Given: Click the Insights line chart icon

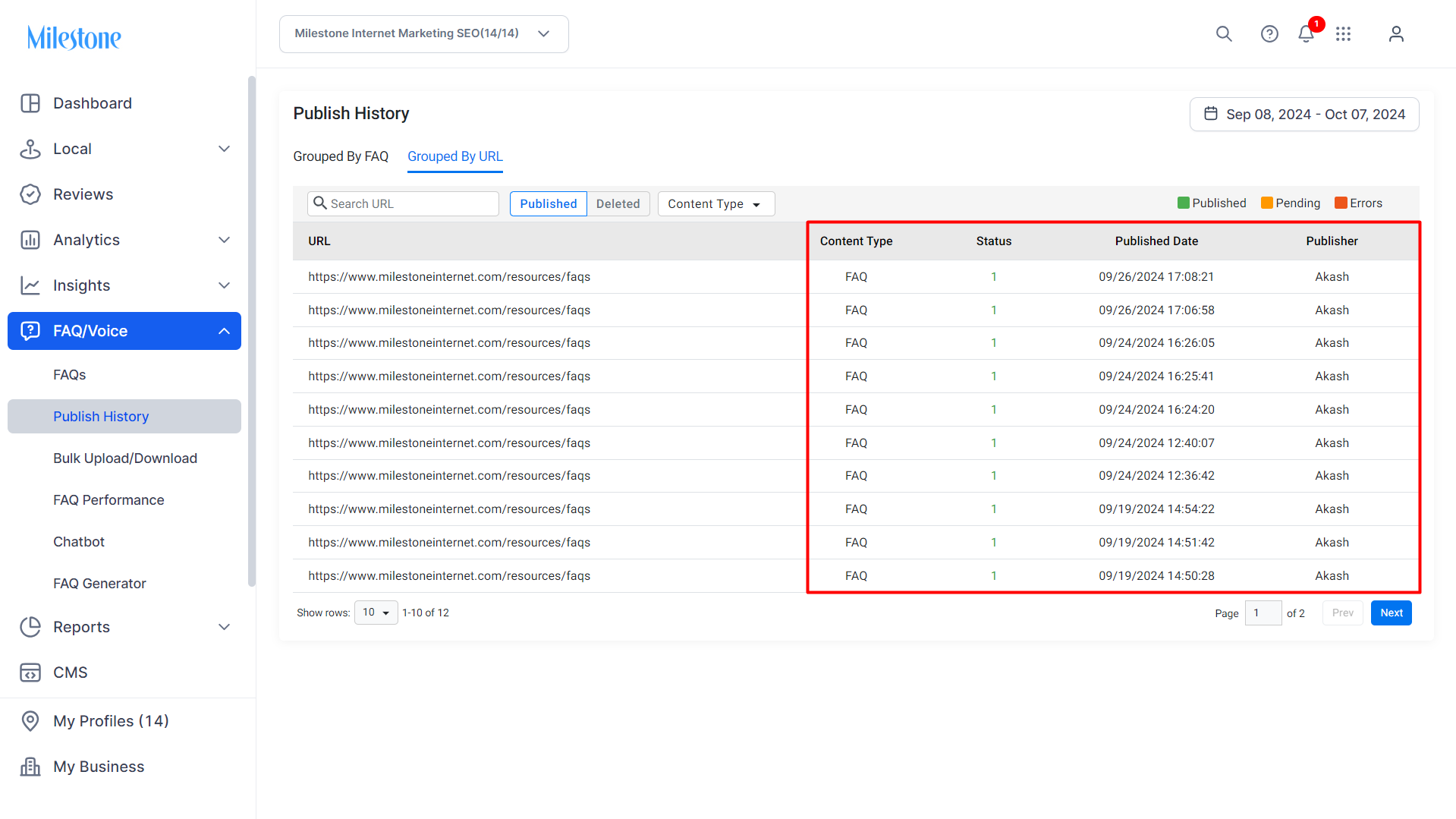Looking at the screenshot, I should coord(30,285).
